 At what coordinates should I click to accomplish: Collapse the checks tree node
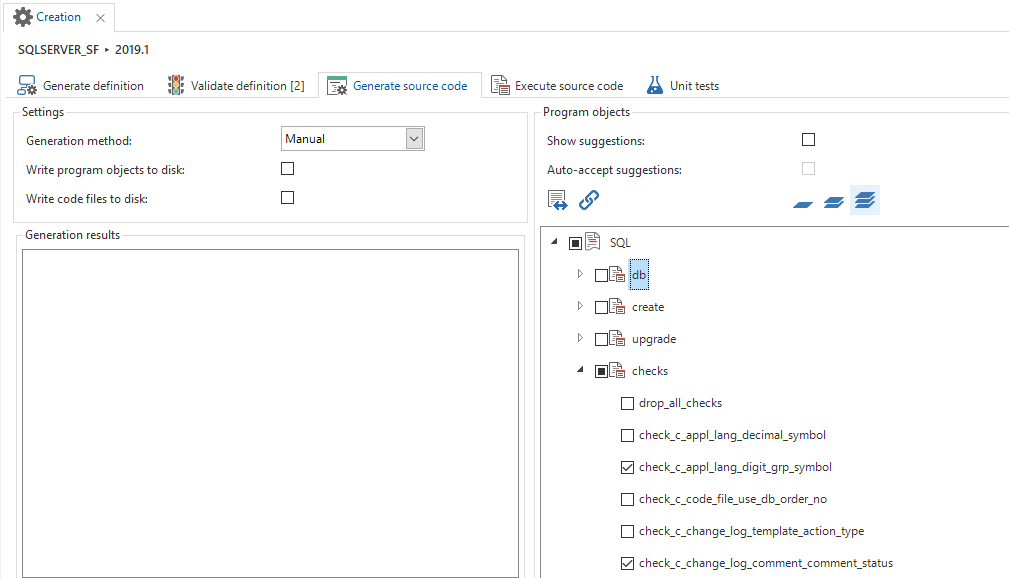[580, 370]
